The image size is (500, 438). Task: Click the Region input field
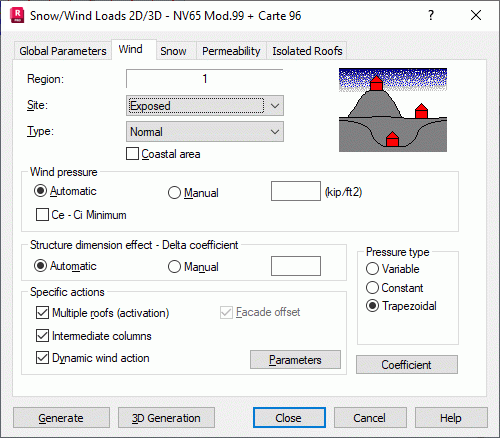click(205, 79)
